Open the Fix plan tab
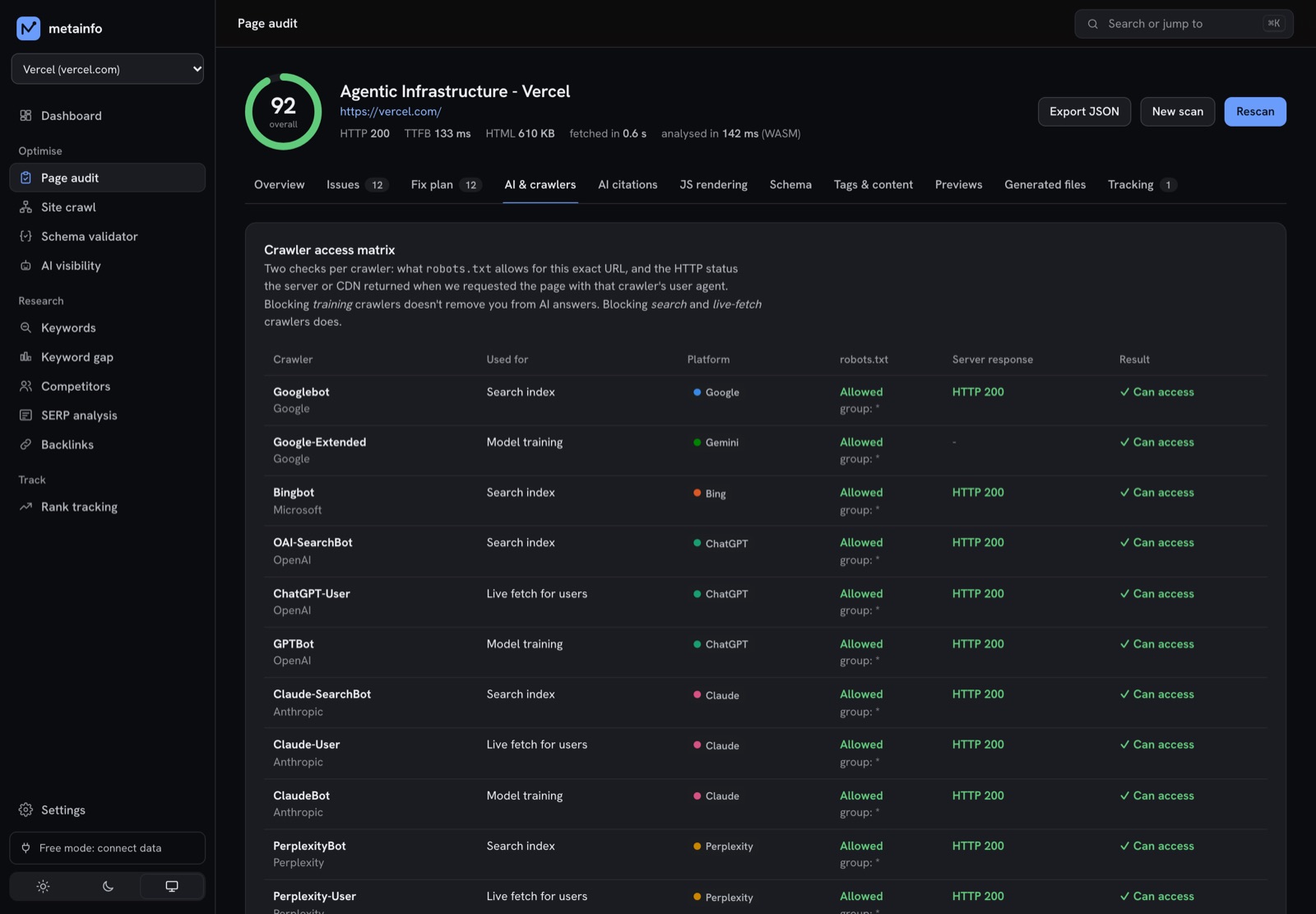 [446, 185]
